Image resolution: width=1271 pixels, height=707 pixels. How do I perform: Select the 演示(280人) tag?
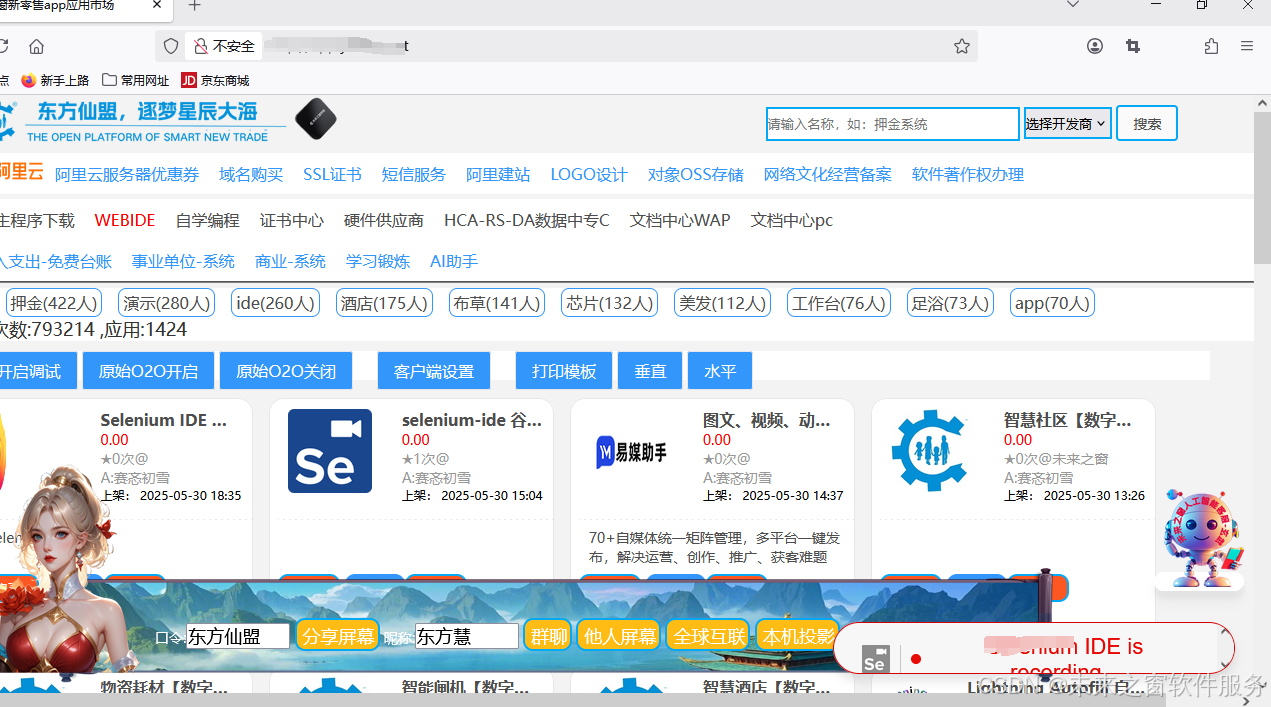click(x=167, y=303)
